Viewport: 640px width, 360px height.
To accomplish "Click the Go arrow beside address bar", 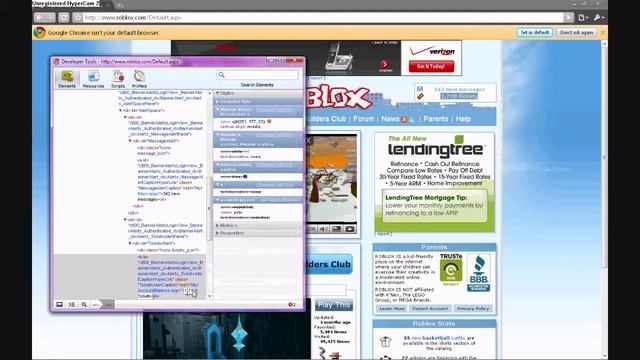I will (568, 18).
